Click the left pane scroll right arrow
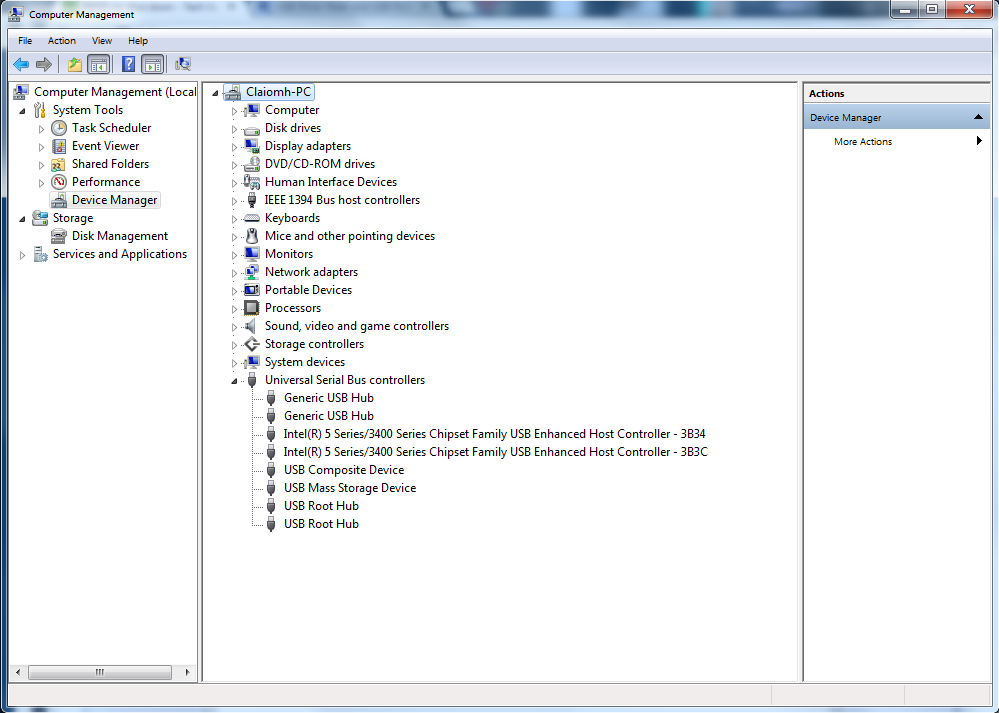The height and width of the screenshot is (713, 999). coord(187,672)
